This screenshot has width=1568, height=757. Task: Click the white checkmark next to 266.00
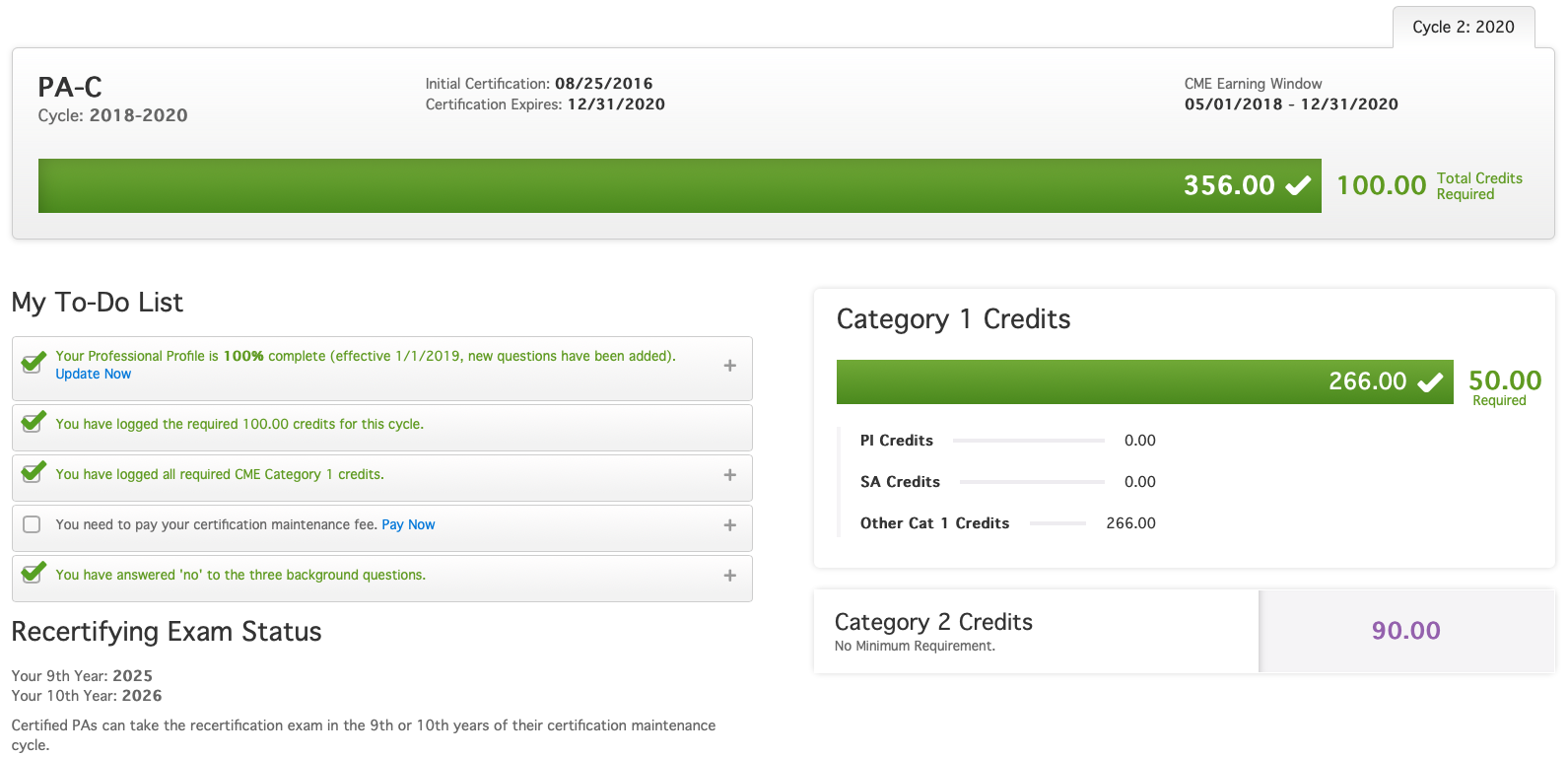pos(1430,382)
